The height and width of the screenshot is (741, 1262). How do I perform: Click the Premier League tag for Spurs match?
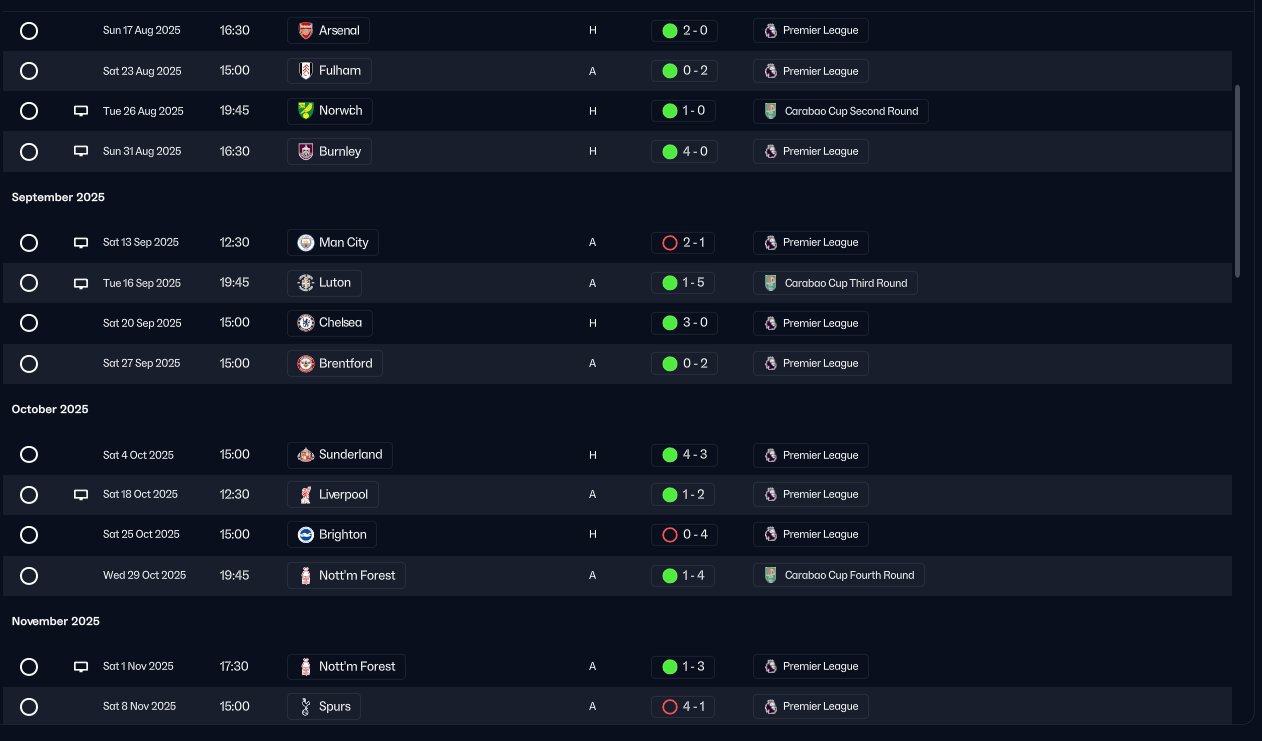pyautogui.click(x=810, y=707)
